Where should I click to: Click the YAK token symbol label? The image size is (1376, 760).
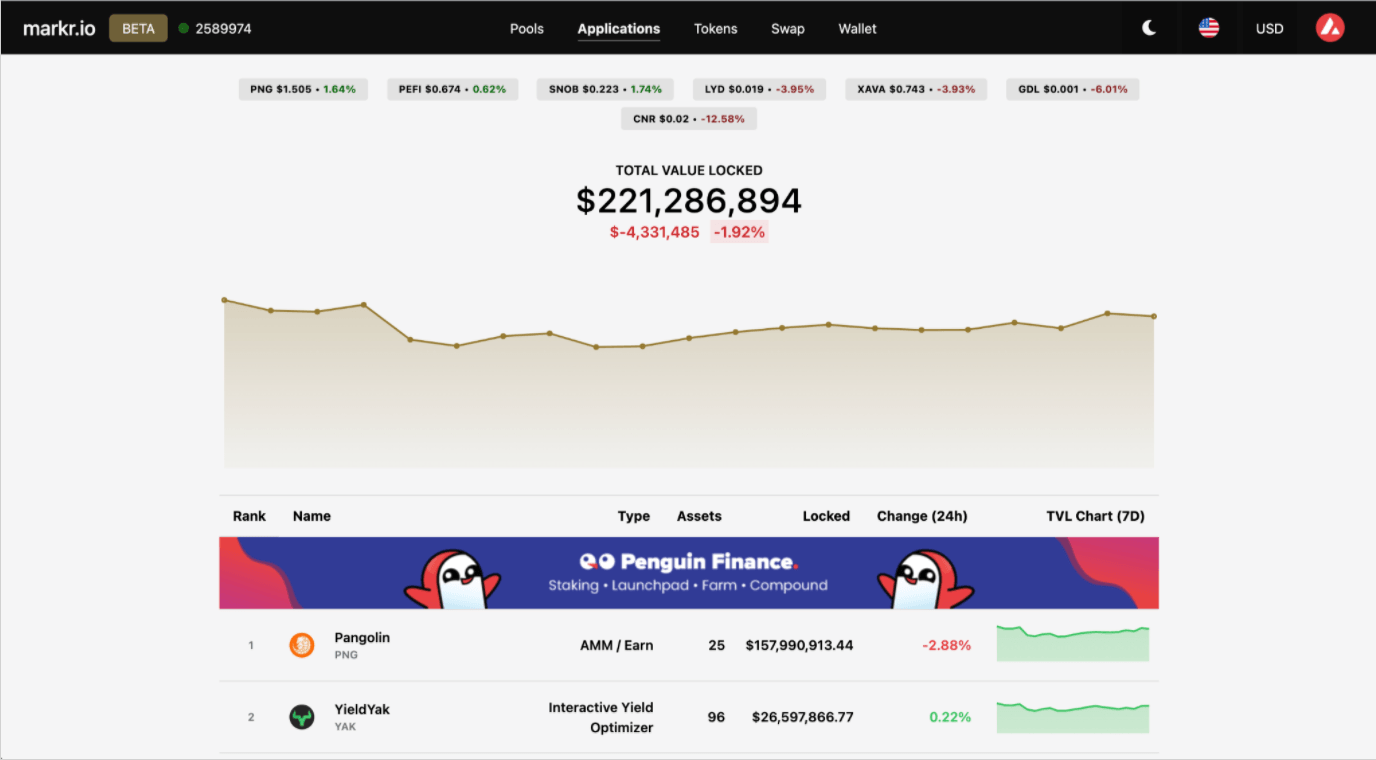coord(345,727)
